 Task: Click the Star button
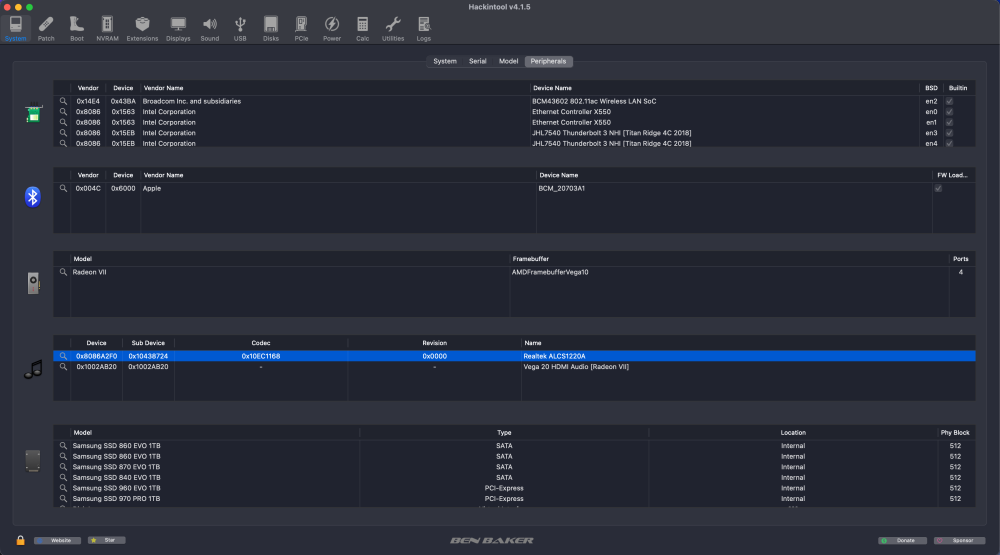click(x=107, y=540)
